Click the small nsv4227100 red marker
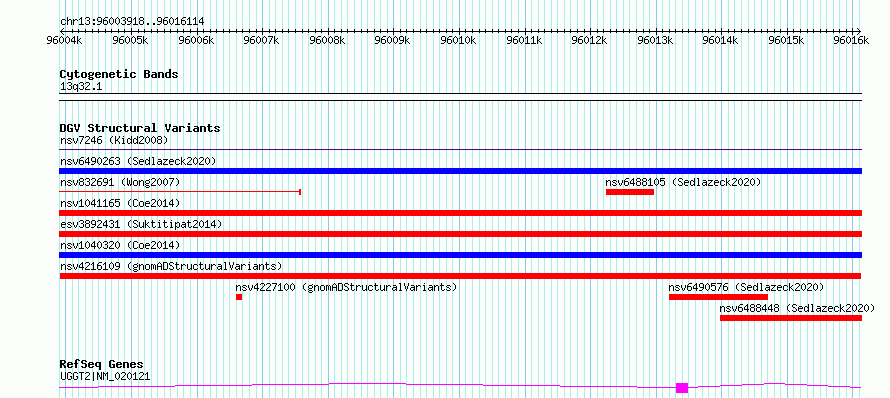Screen dimensions: 890x398 coord(239,297)
